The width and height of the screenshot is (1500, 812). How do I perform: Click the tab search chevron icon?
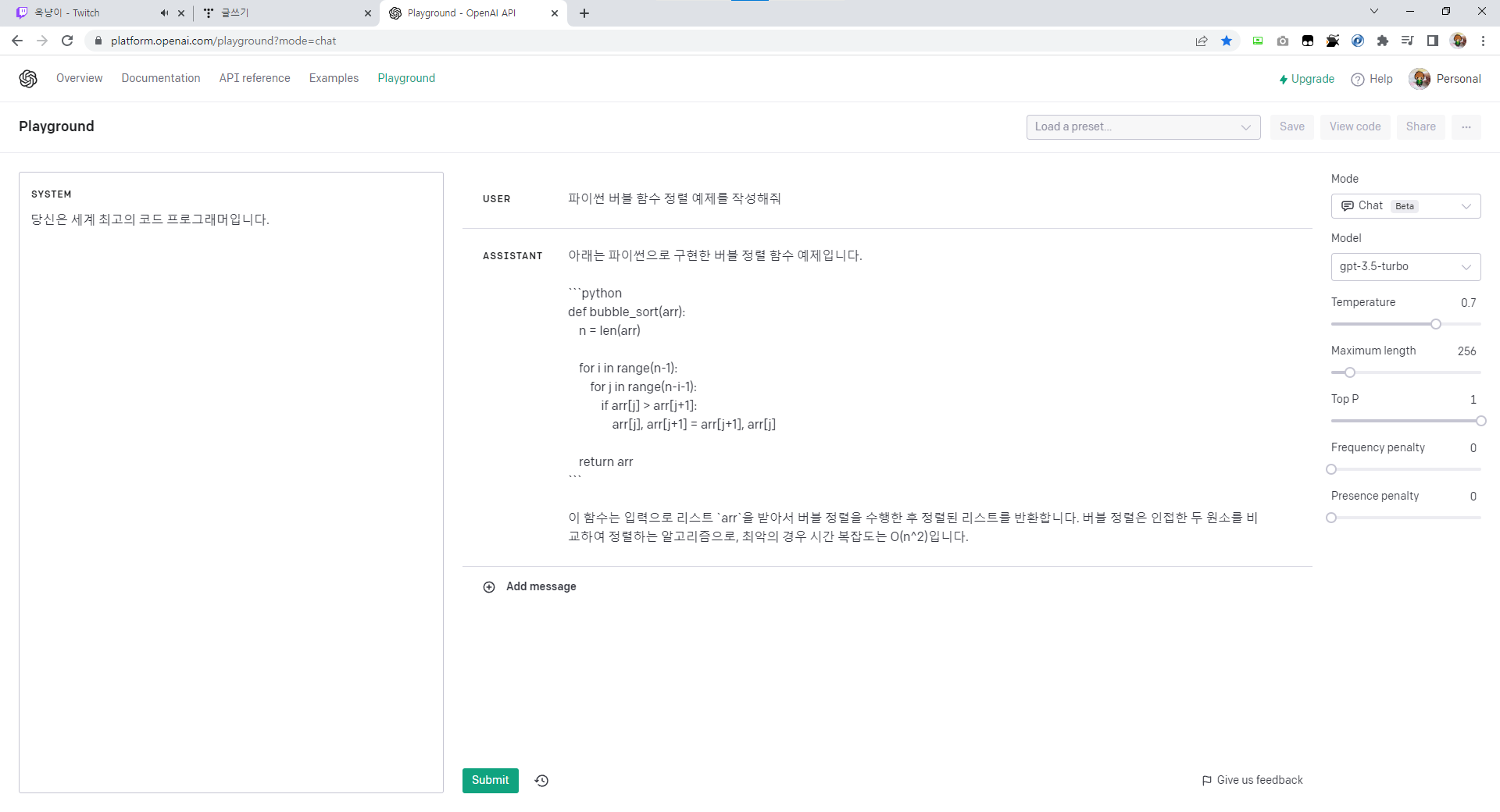1374,11
